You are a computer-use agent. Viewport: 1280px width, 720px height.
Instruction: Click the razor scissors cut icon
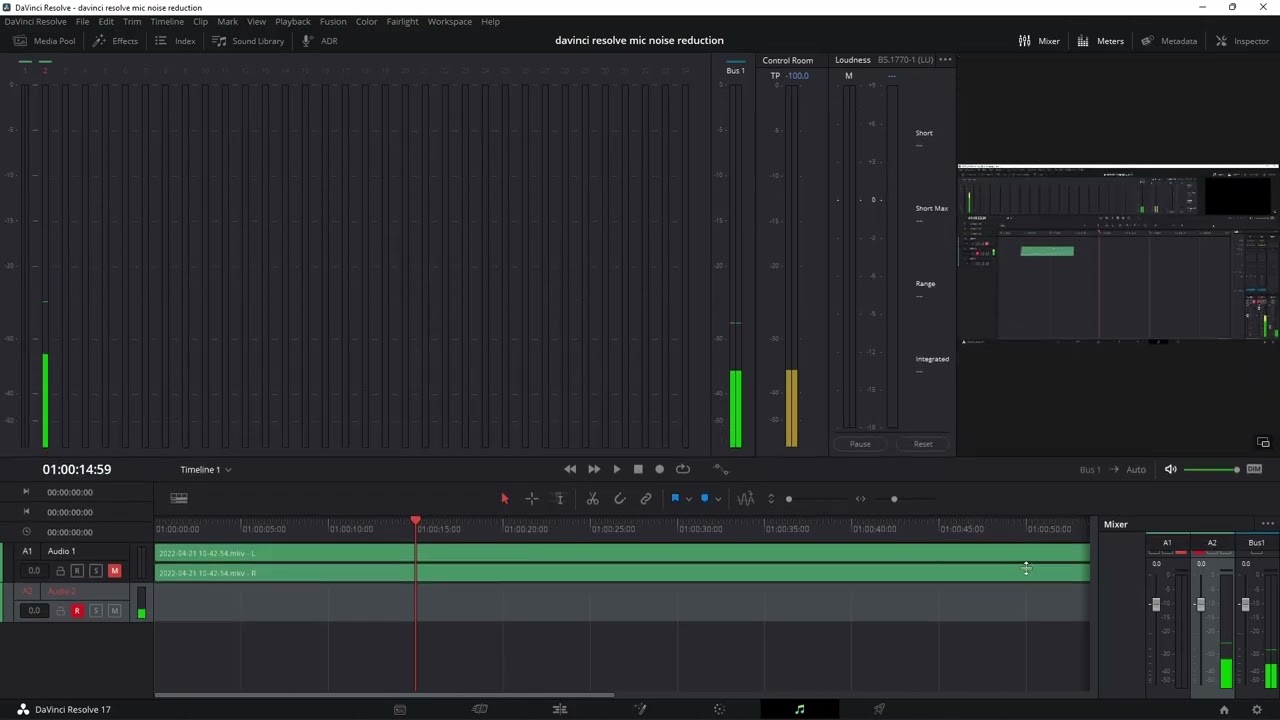[592, 498]
